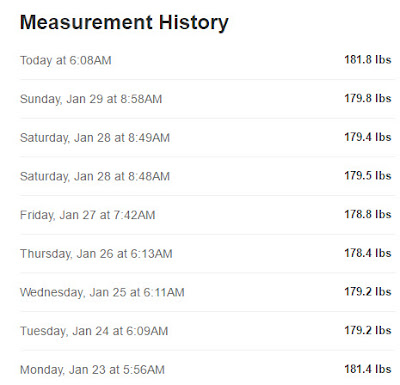Click the 181.8 lbs weight value
This screenshot has height=385, width=400.
pyautogui.click(x=368, y=60)
